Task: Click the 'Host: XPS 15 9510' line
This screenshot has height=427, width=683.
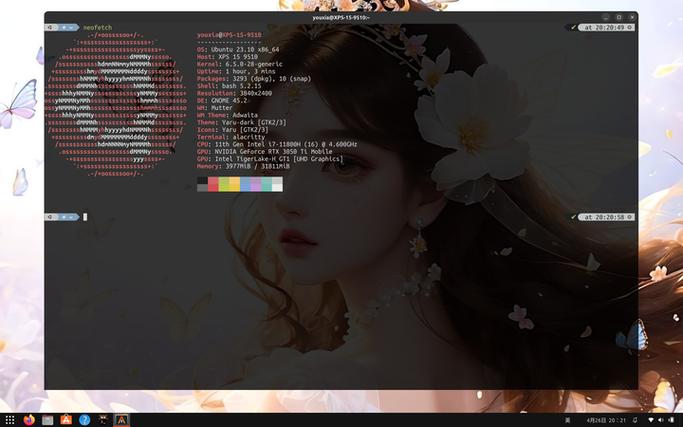Action: pos(227,57)
